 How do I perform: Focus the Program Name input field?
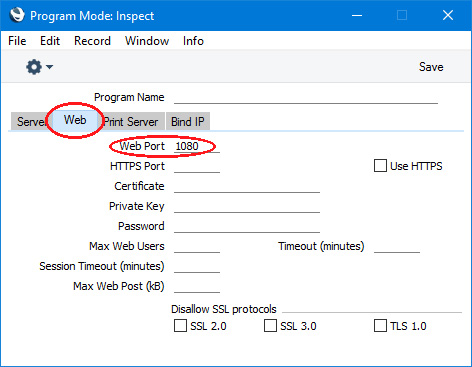(306, 97)
